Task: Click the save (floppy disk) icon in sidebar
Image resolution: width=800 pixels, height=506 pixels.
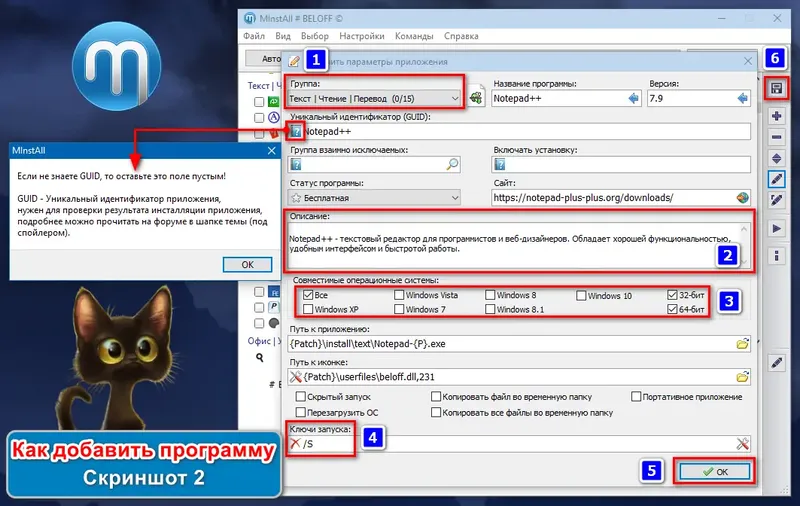Action: click(776, 89)
